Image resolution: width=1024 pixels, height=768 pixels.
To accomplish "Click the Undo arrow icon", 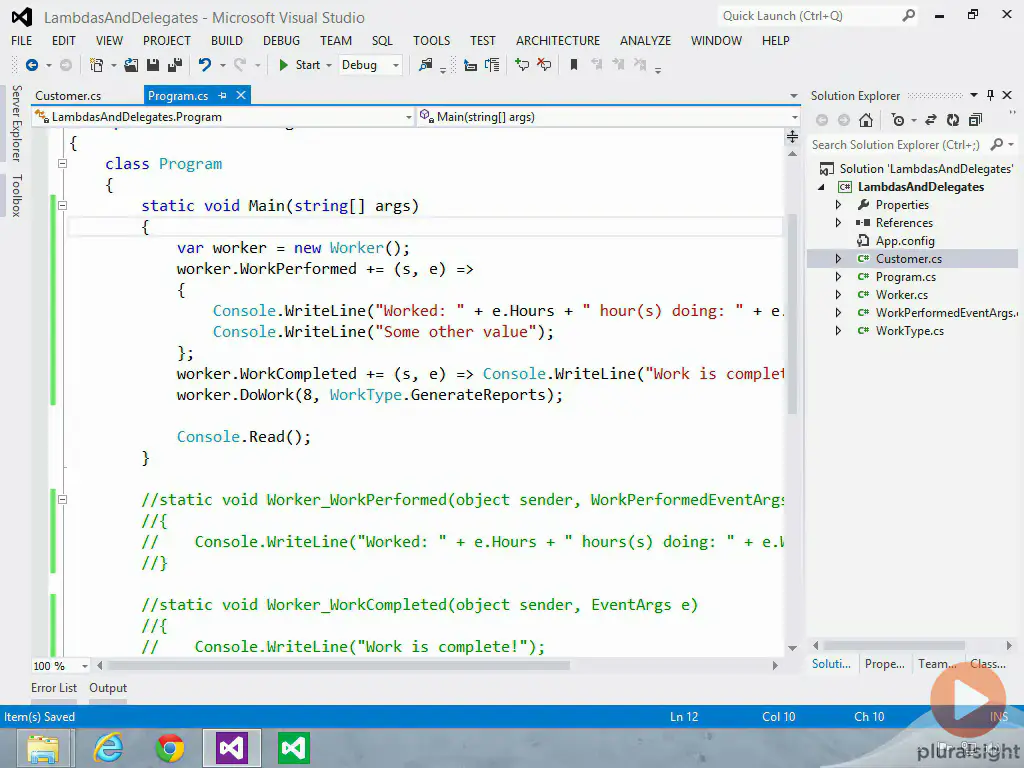I will pos(204,65).
